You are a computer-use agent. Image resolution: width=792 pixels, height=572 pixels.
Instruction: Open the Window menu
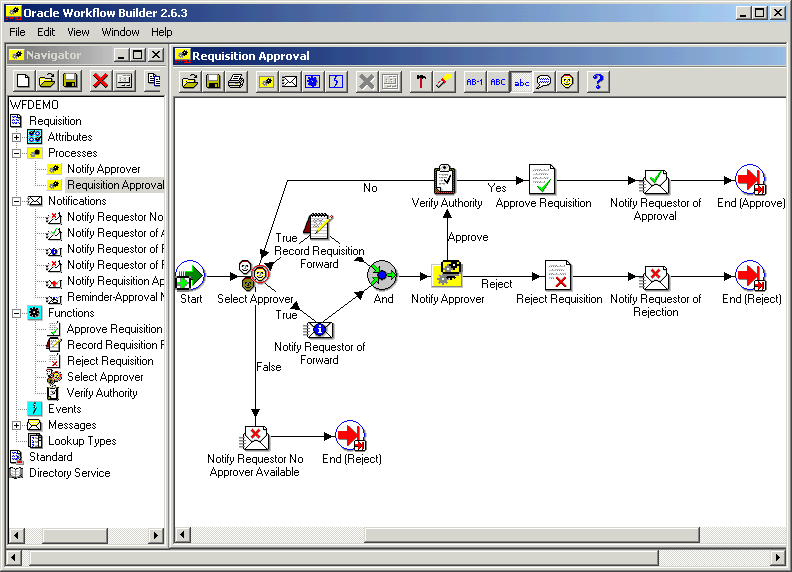(x=120, y=32)
